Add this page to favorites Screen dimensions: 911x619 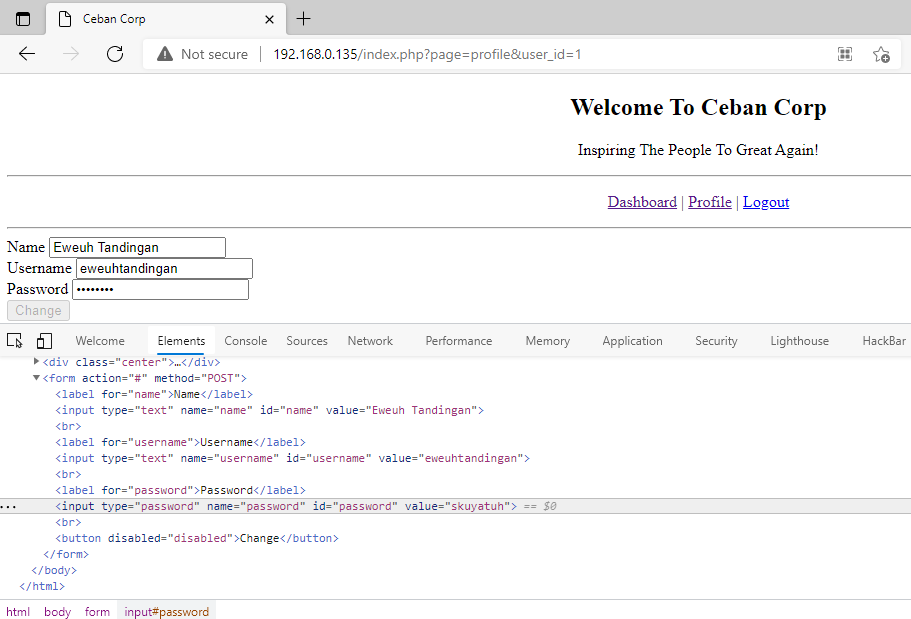tap(881, 54)
